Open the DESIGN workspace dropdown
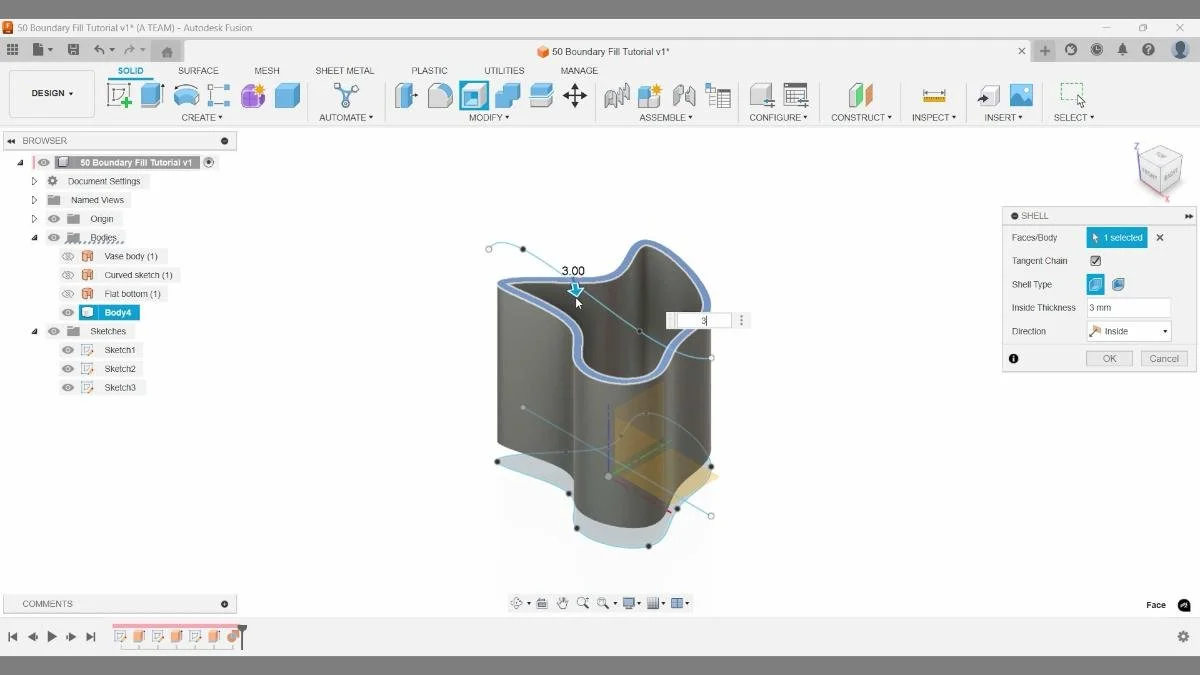 pos(51,93)
